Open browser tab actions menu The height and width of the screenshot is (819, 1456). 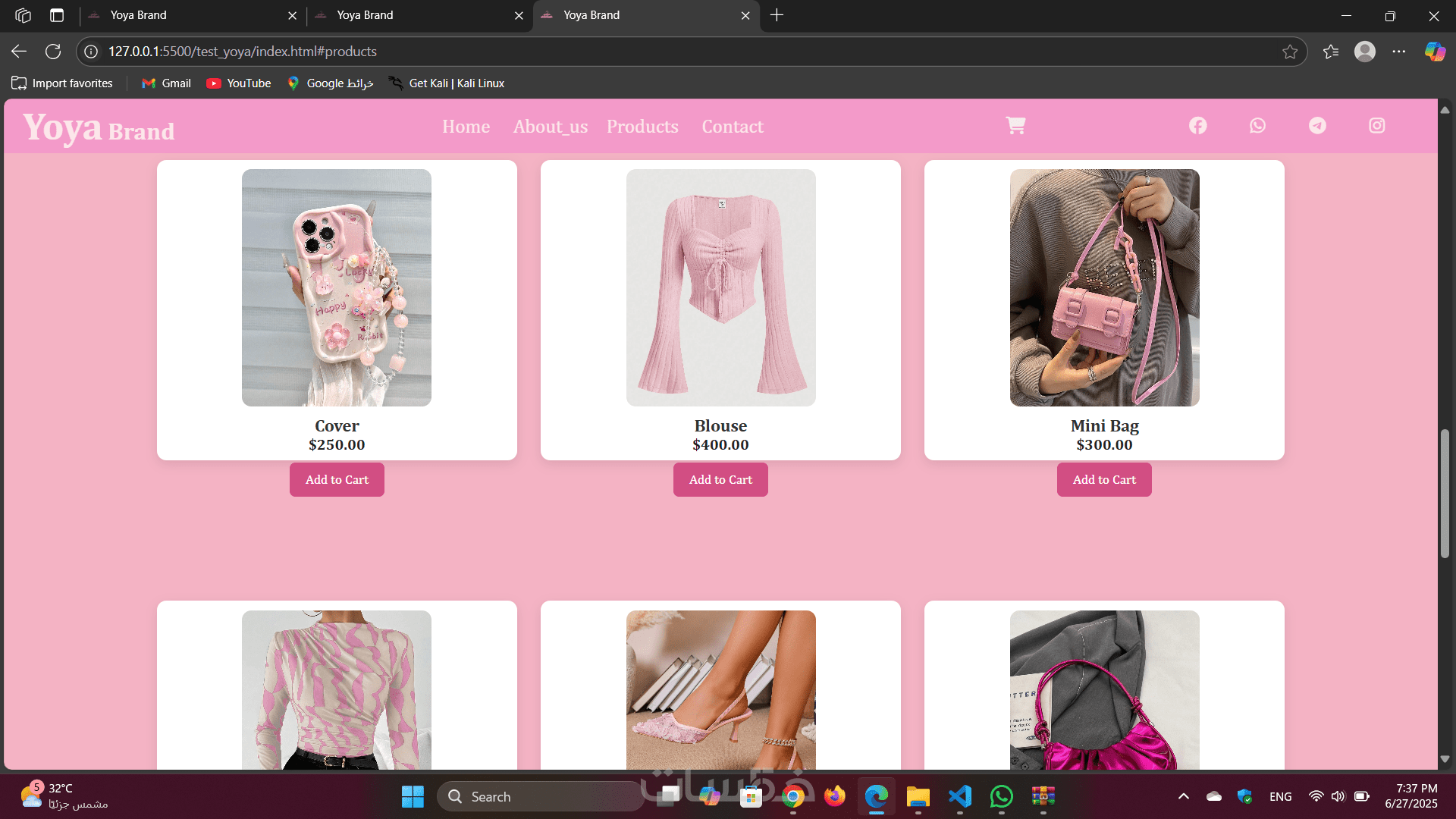[57, 15]
